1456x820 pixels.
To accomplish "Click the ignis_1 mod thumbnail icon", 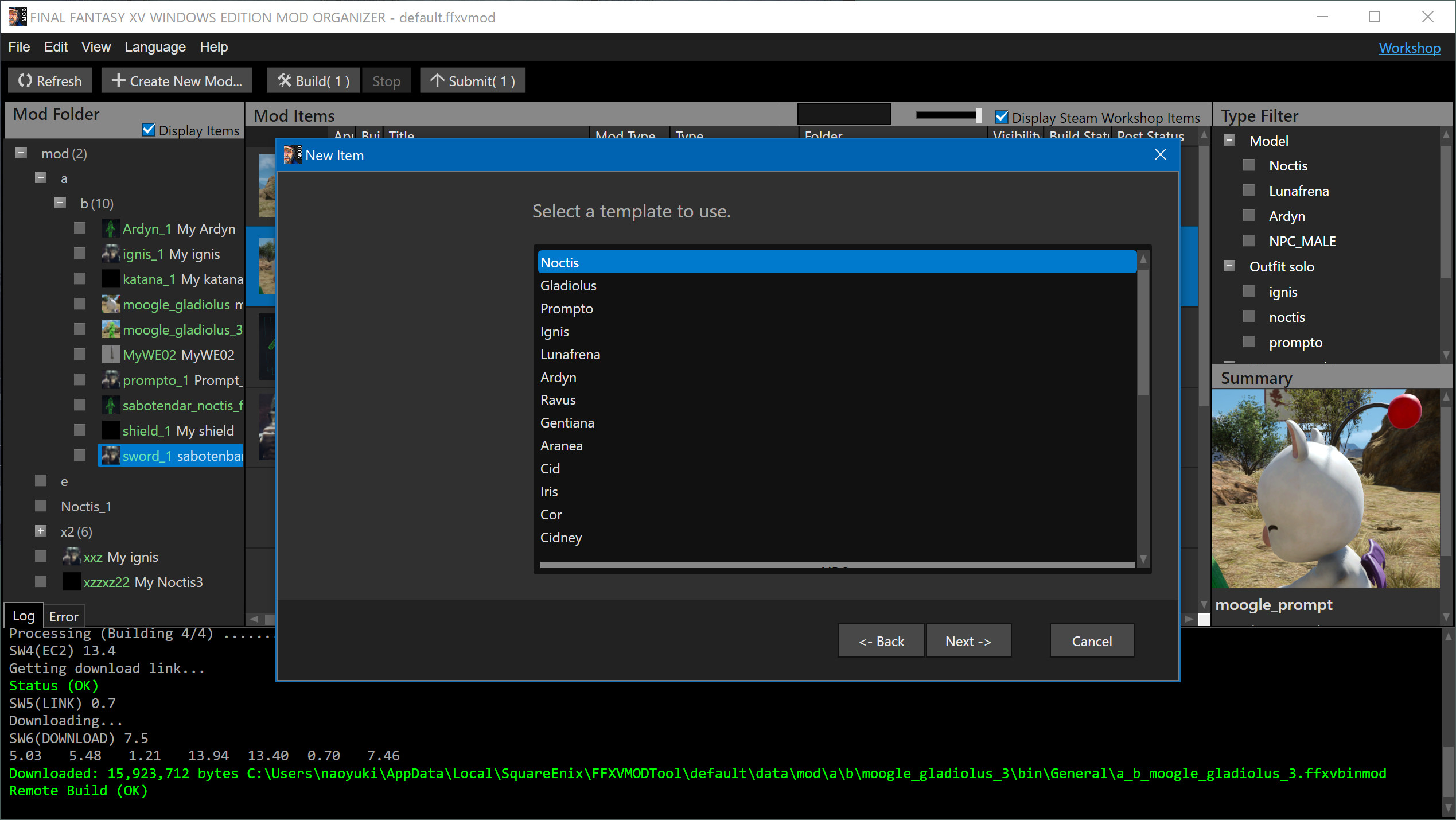I will (x=110, y=254).
